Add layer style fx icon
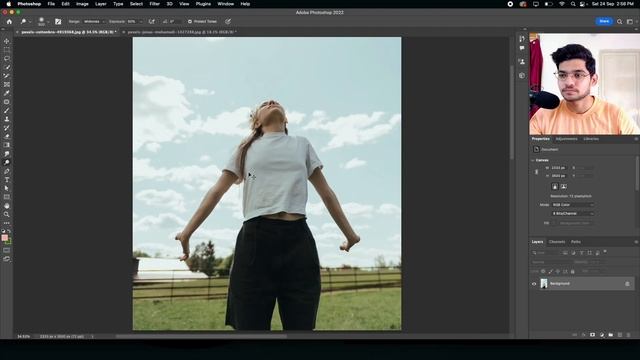Screen dimensions: 640x360 [584, 335]
